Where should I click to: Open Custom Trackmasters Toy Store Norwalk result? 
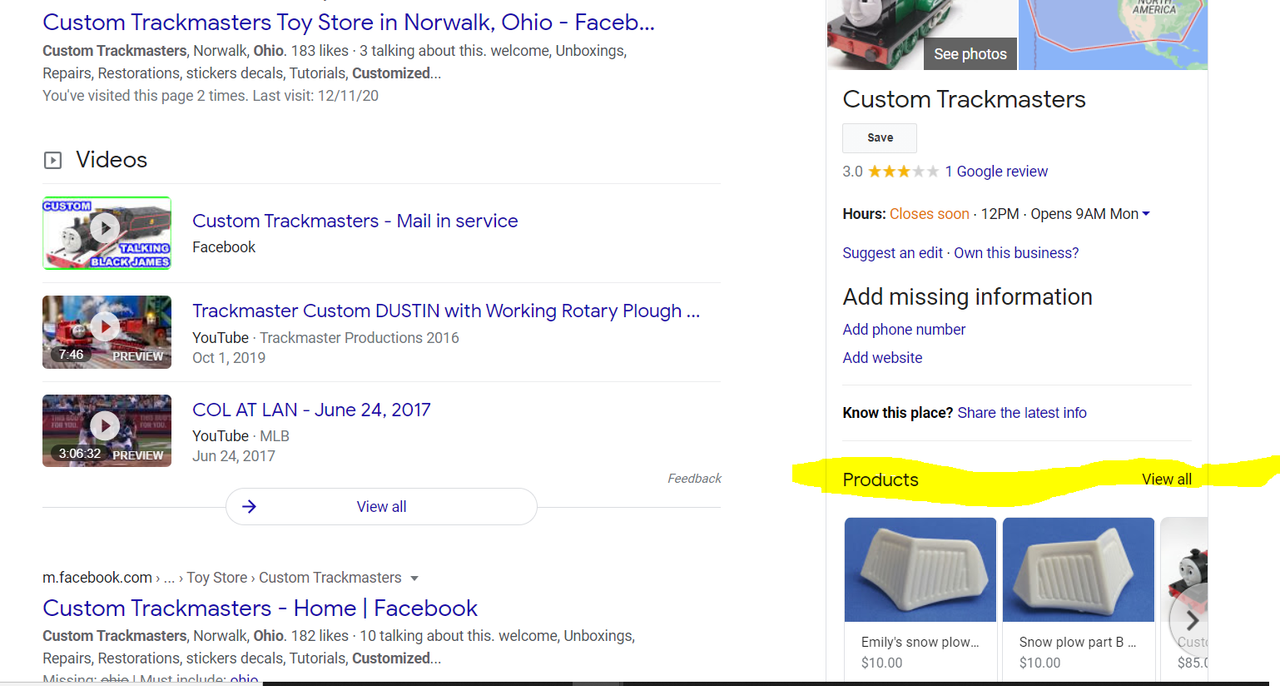348,21
